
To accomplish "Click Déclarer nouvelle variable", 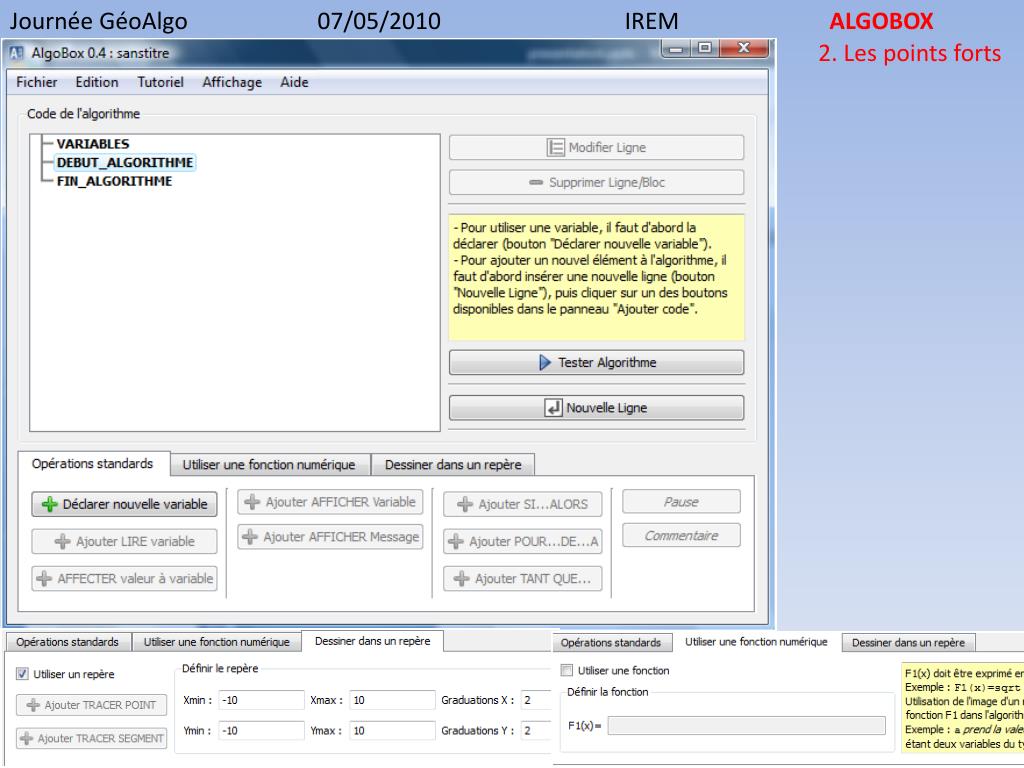I will click(124, 504).
